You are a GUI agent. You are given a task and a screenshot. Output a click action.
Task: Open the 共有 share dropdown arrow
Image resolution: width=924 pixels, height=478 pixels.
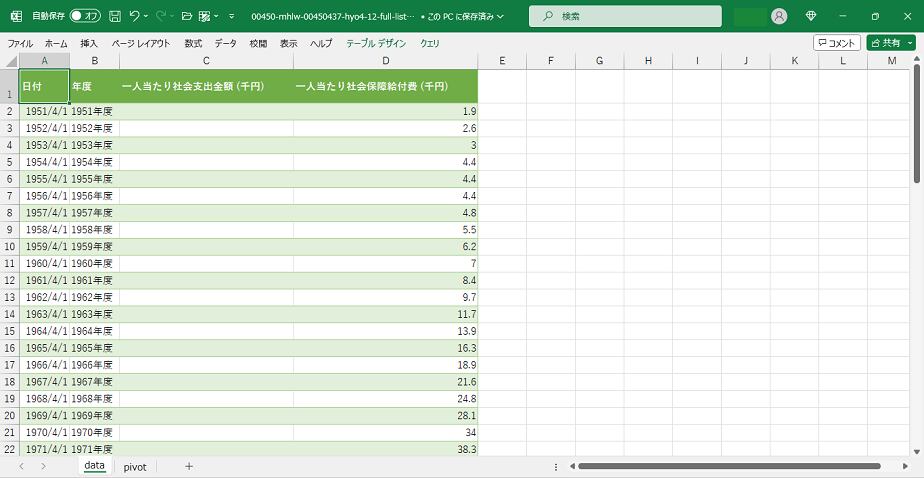coord(910,43)
